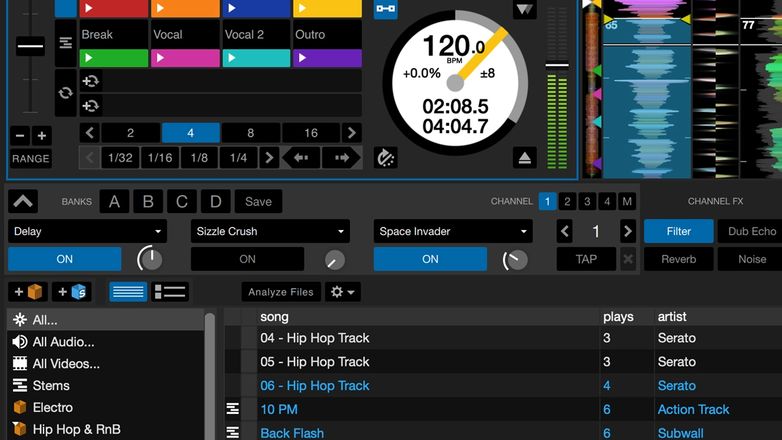Screen dimensions: 782x440
Task: Adjust the Sizzle Crush depth knob
Action: point(335,260)
